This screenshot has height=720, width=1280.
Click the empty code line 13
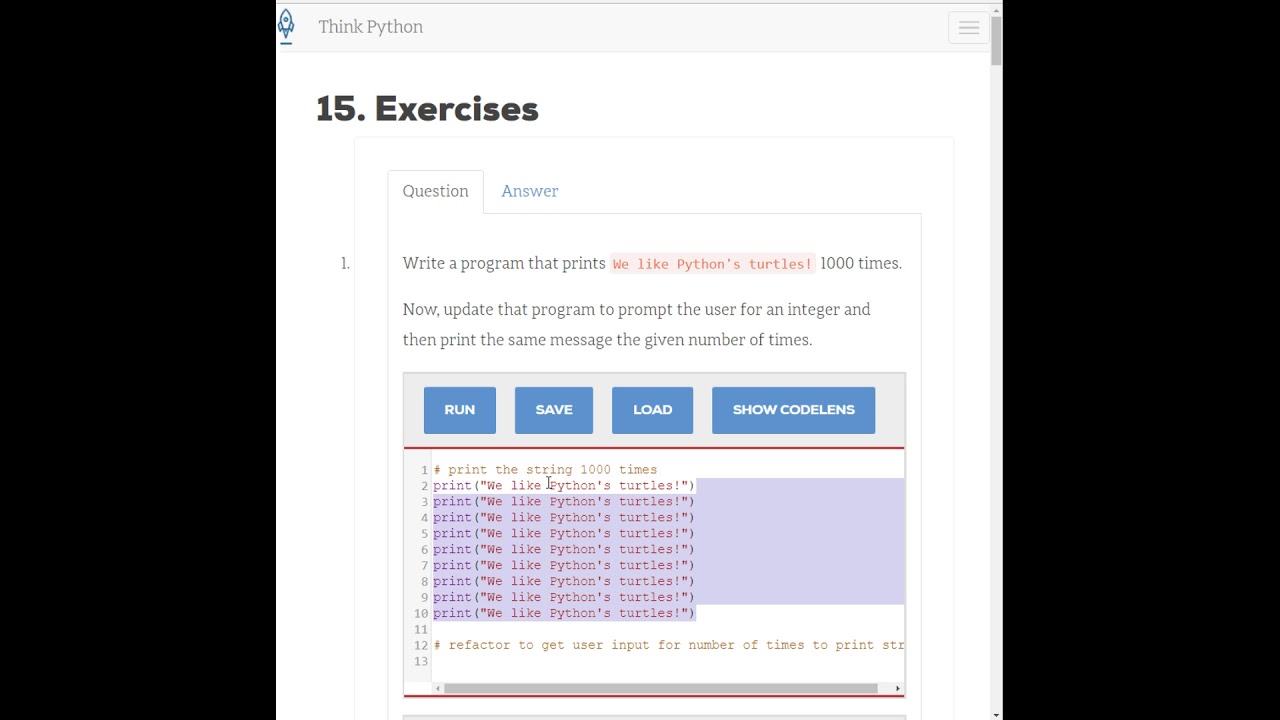point(668,661)
